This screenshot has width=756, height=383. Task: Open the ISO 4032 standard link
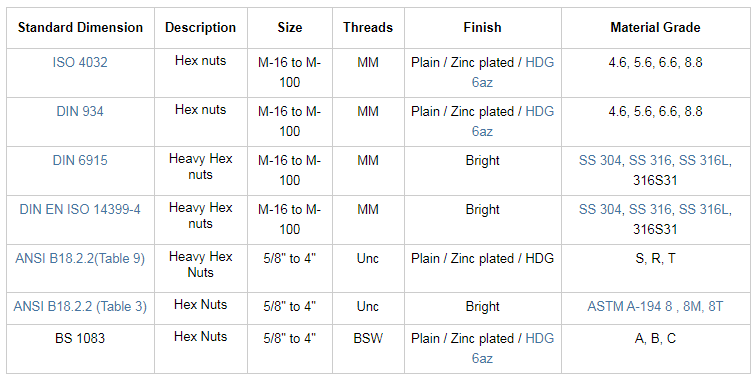80,62
